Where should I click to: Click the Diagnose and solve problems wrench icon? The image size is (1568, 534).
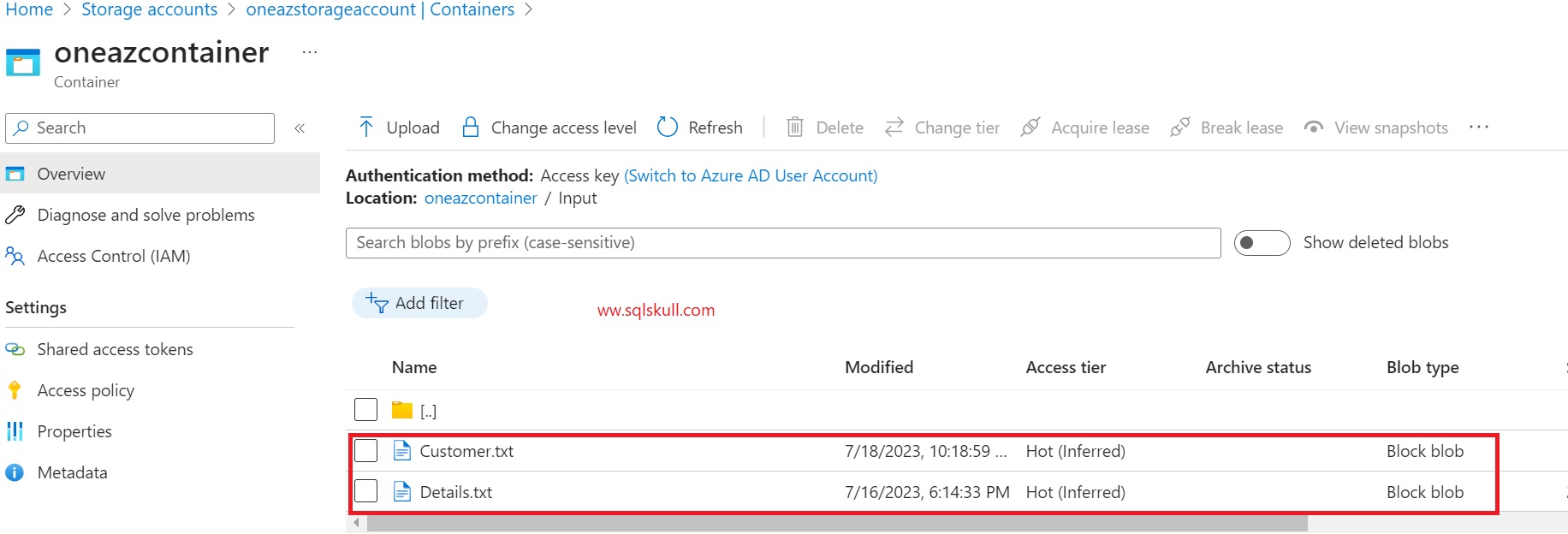(15, 215)
